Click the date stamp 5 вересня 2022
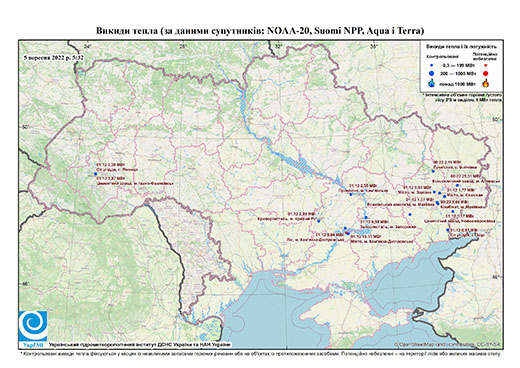 point(54,58)
